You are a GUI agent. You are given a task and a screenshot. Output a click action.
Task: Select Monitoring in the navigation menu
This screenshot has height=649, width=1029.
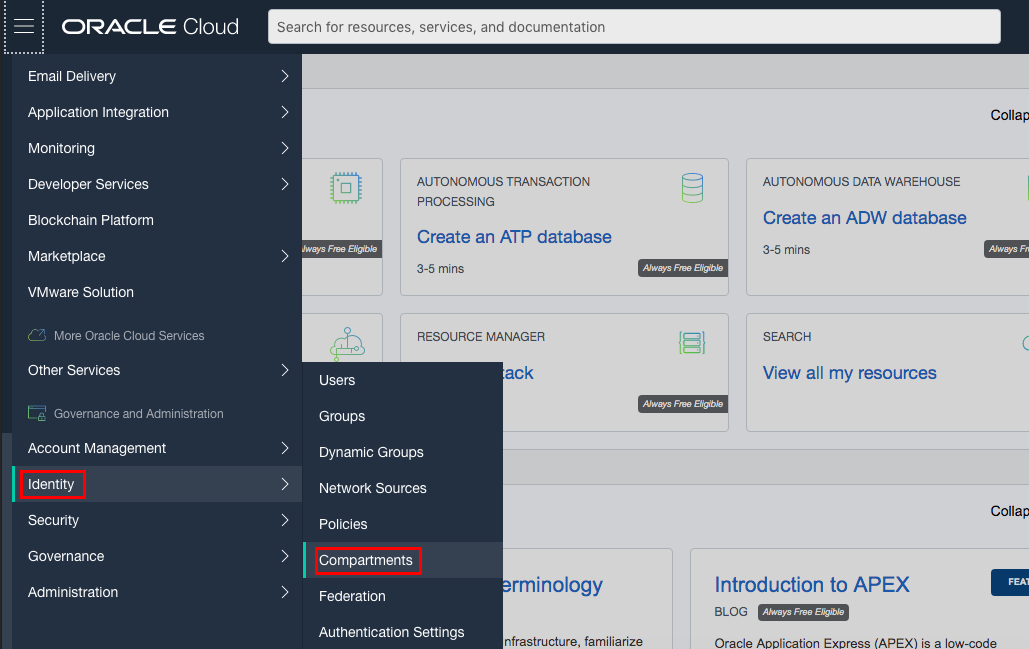157,148
